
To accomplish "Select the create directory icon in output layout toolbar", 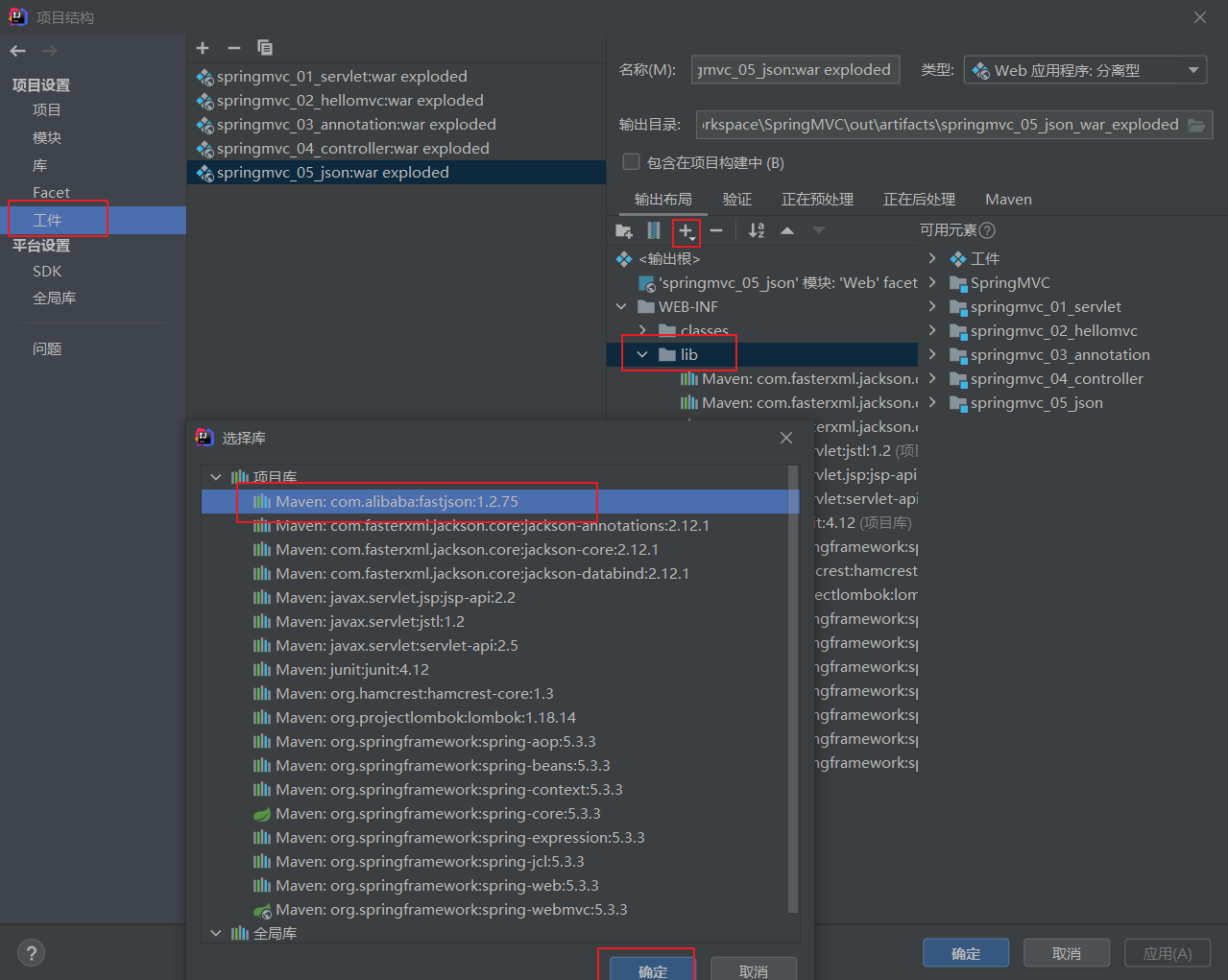I will click(624, 230).
